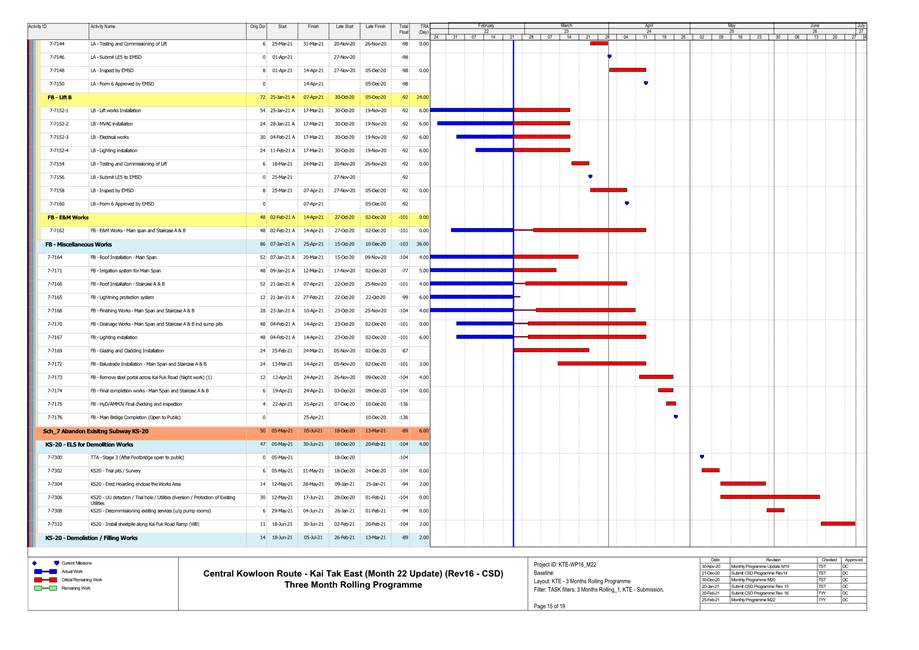The image size is (919, 650).
Task: Click the Late Finish column header
Action: (375, 25)
